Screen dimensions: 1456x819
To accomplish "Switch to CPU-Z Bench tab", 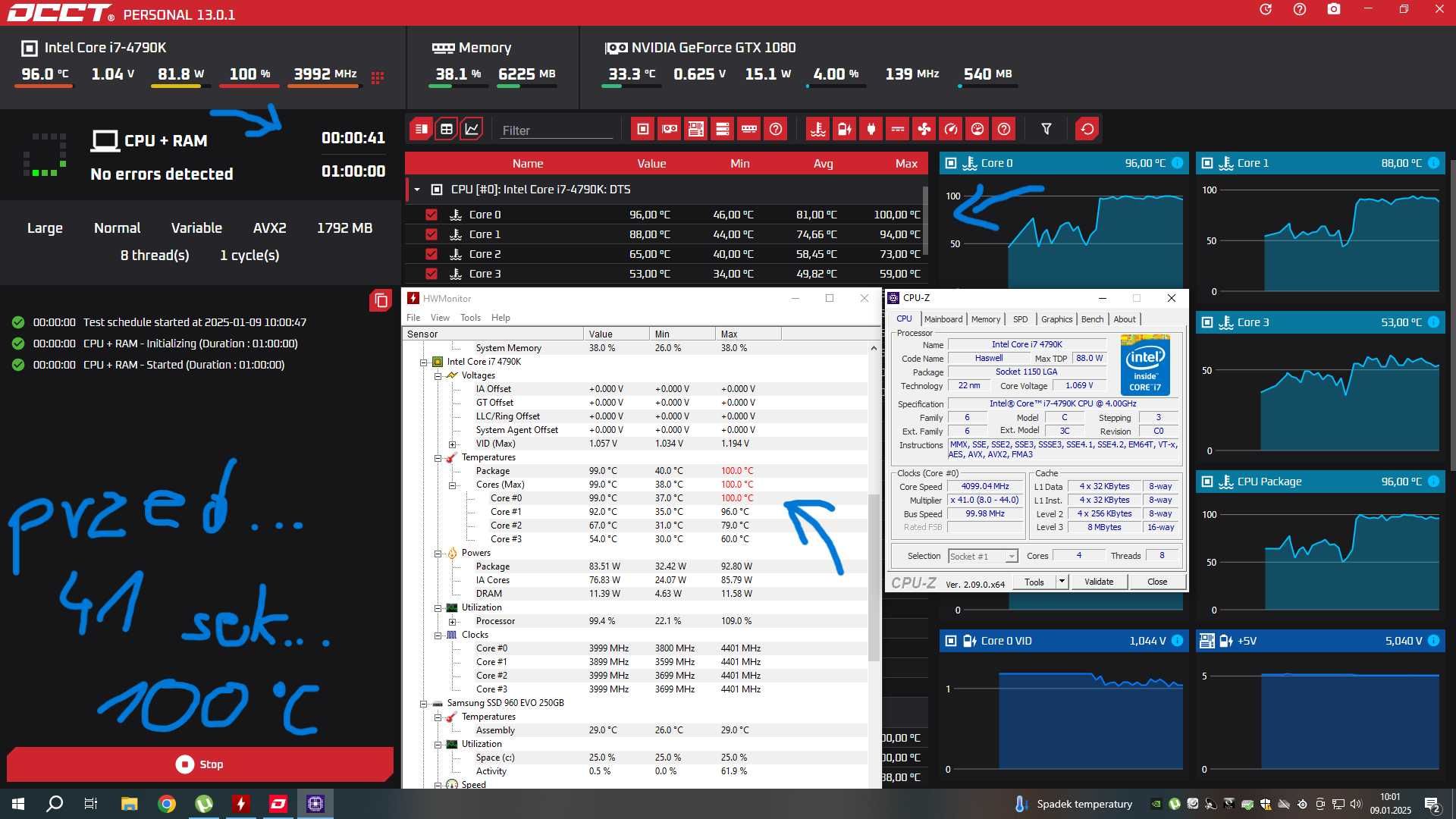I will tap(1092, 319).
